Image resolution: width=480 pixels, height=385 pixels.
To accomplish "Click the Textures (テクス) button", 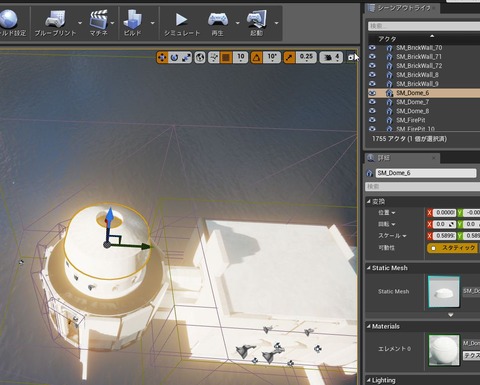I will [x=471, y=355].
